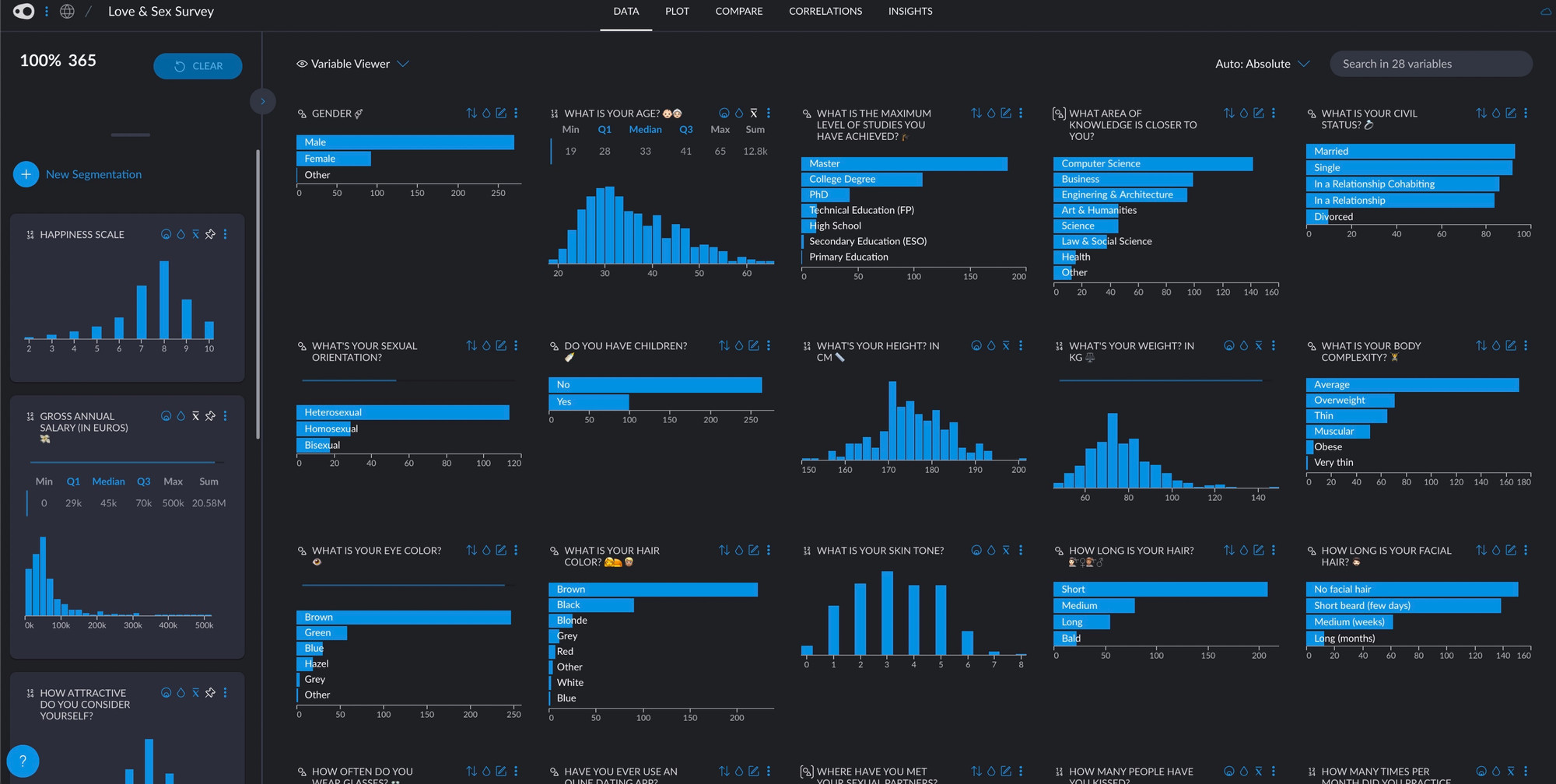The width and height of the screenshot is (1556, 784).
Task: Click the droplet icon on the age card
Action: pos(739,114)
